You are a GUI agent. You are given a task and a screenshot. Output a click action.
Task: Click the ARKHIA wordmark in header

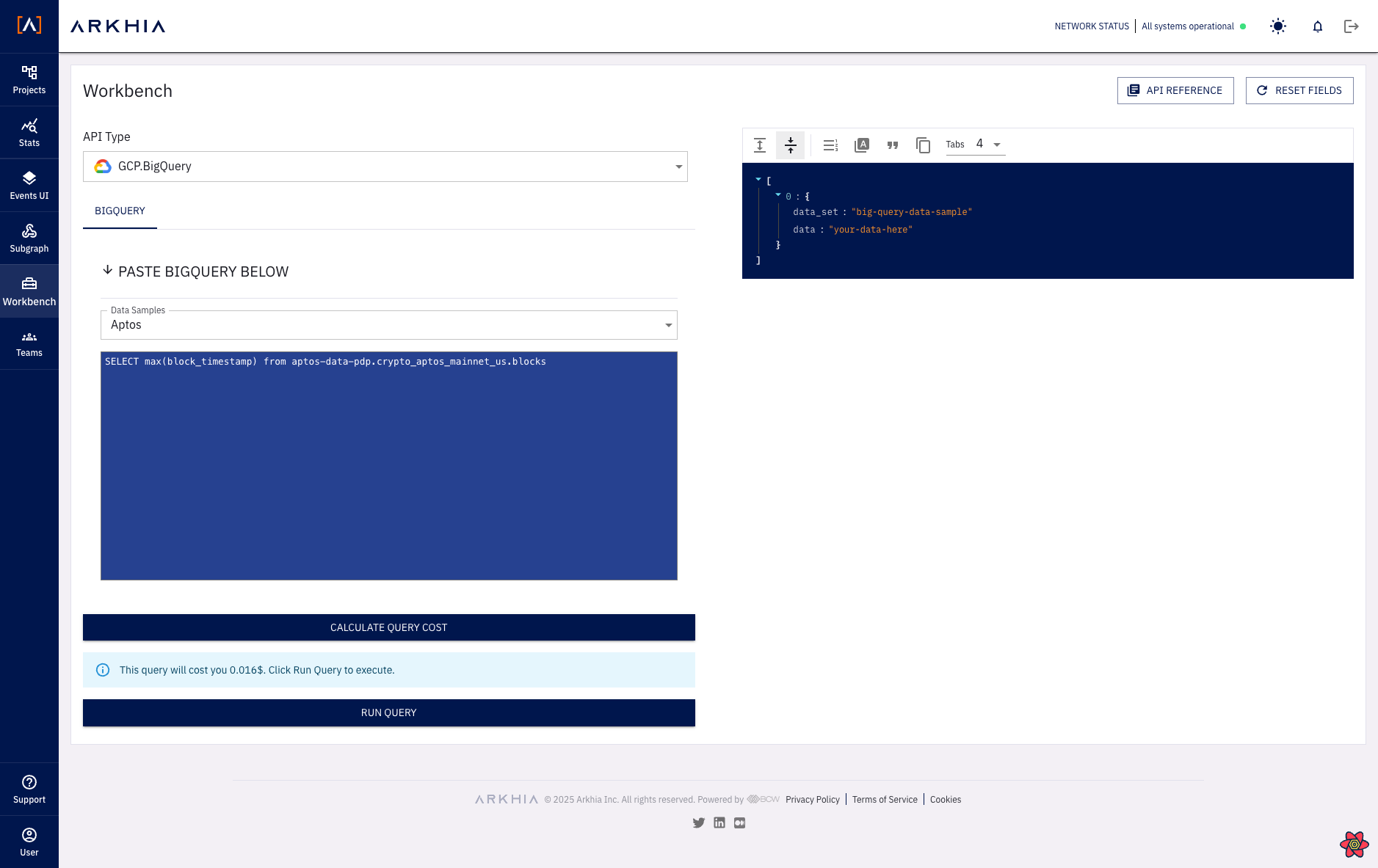point(118,26)
